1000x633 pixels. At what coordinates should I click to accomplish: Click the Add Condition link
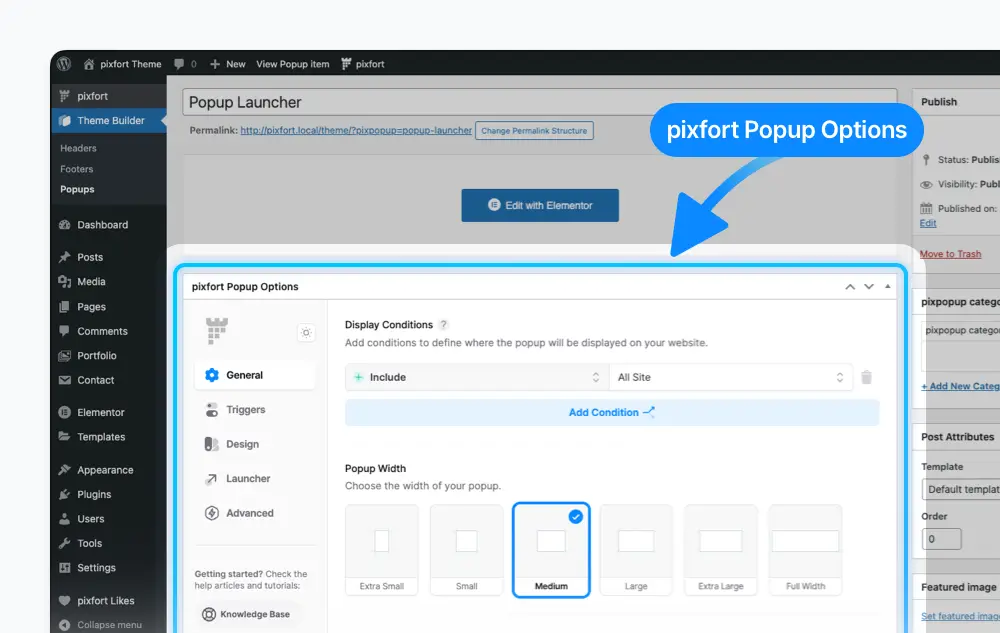(612, 412)
